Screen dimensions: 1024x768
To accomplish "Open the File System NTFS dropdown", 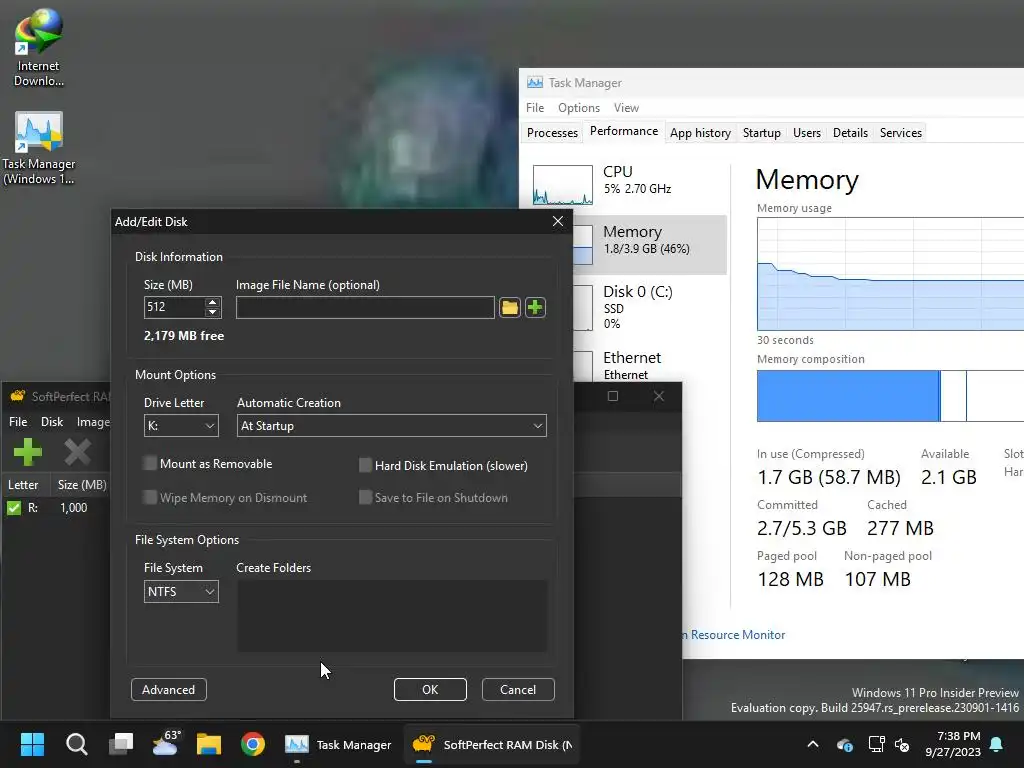I will (181, 592).
